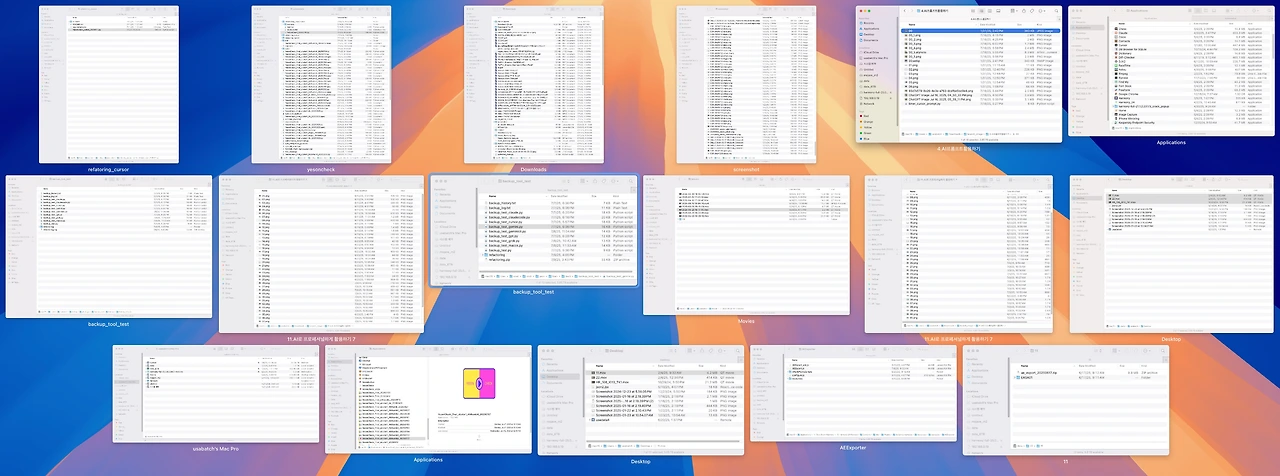This screenshot has height=476, width=1280.
Task: Click search icon in highlighted backup_tool_test window
Action: point(630,181)
